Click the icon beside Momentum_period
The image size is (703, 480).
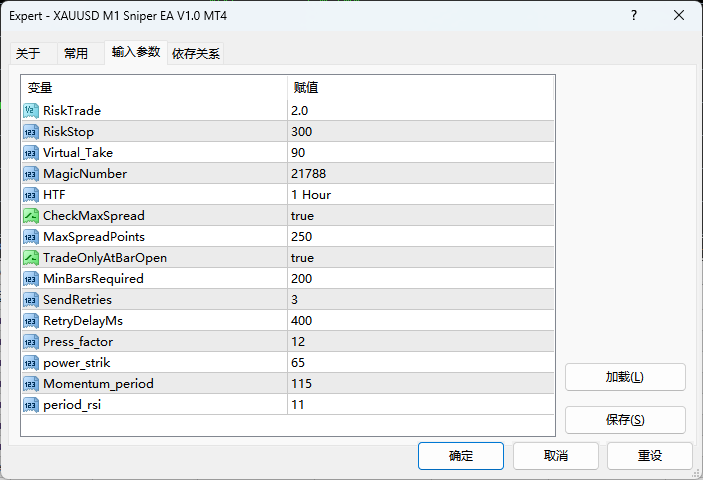pyautogui.click(x=31, y=383)
